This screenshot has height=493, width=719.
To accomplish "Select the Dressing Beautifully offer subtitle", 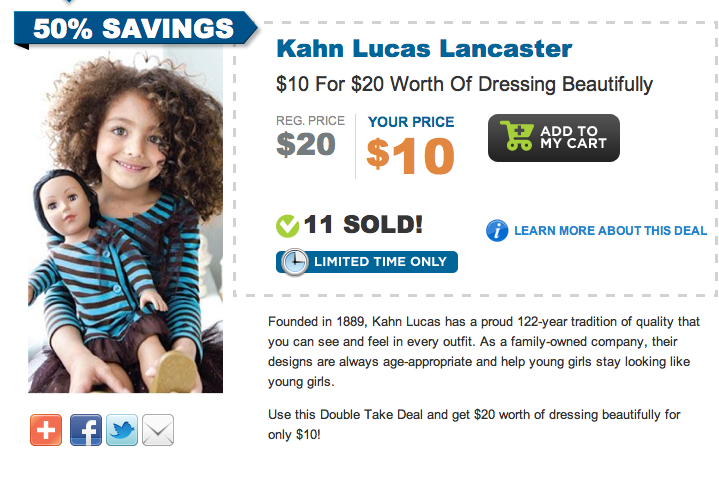I will tap(464, 85).
